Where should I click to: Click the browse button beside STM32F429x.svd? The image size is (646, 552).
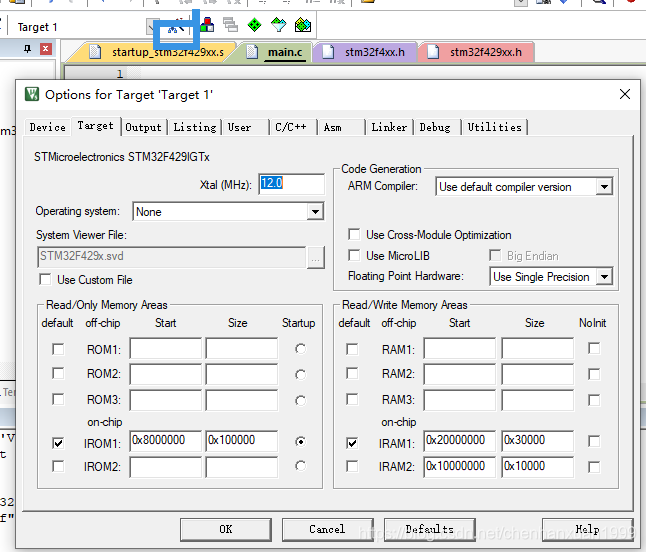[316, 257]
